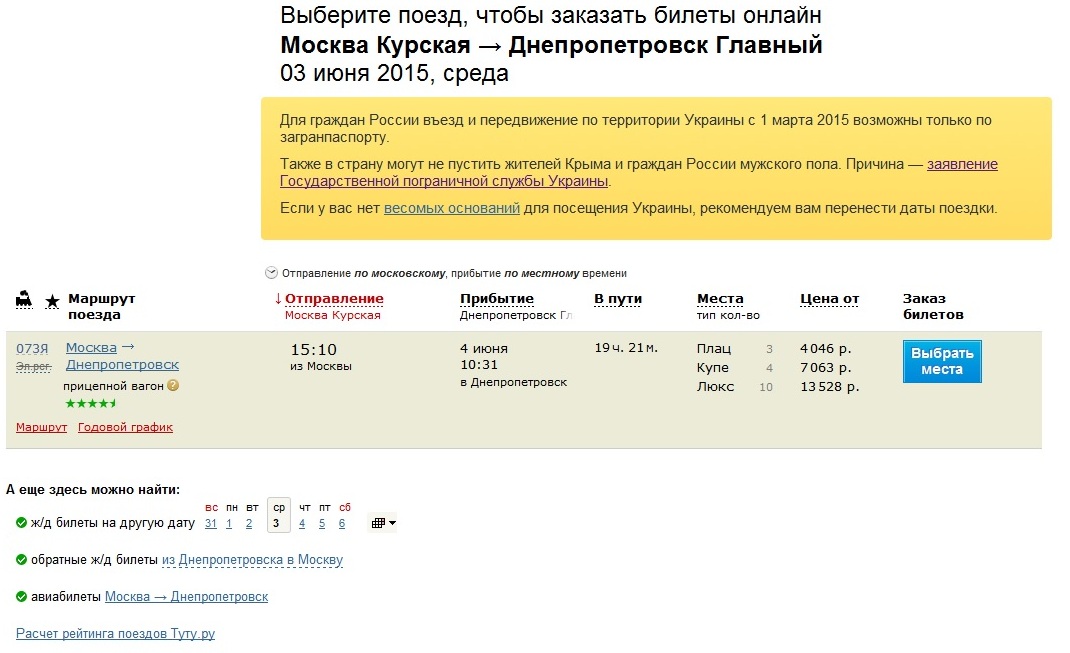The image size is (1070, 653).
Task: Click the clock icon above the timetable
Action: 271,273
